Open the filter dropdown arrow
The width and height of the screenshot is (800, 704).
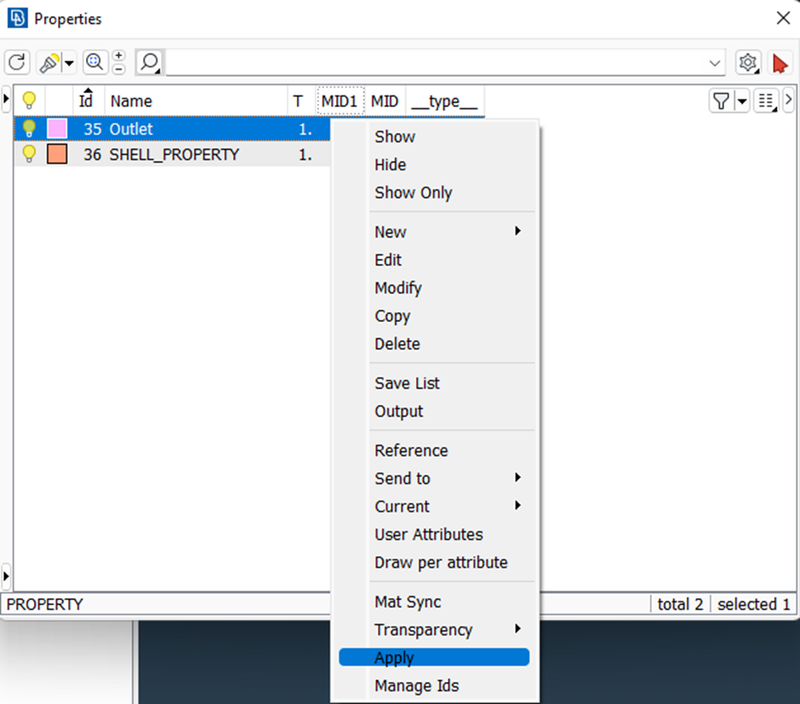742,101
